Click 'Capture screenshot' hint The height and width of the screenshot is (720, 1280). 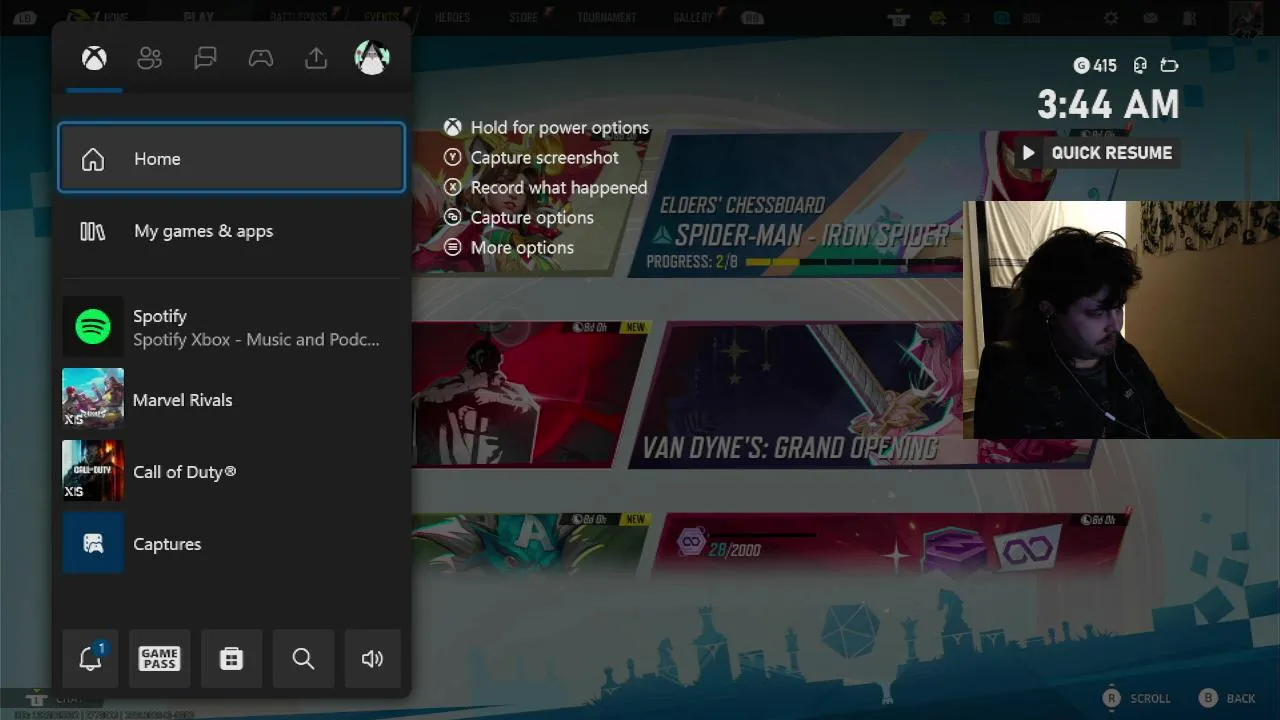pyautogui.click(x=545, y=158)
